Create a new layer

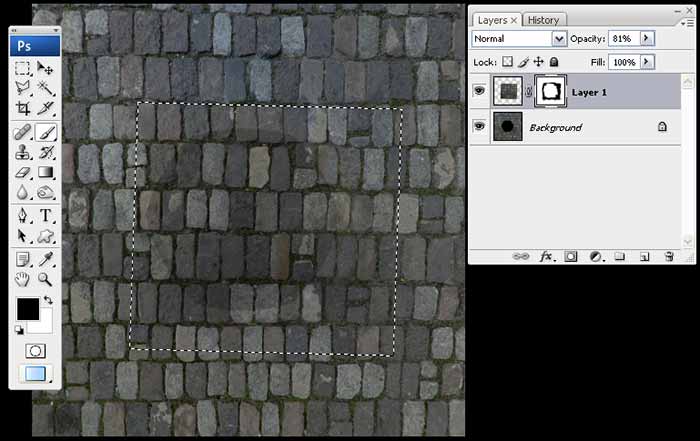pyautogui.click(x=644, y=257)
